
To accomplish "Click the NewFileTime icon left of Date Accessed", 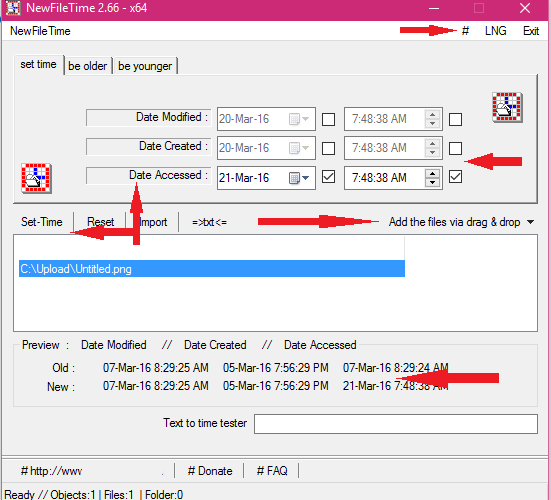I will (x=36, y=178).
